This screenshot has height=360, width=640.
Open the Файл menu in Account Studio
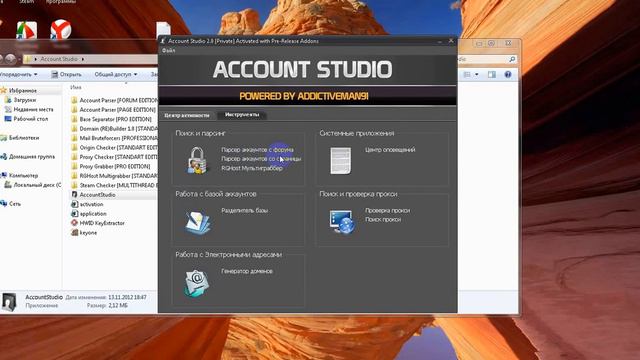[169, 51]
